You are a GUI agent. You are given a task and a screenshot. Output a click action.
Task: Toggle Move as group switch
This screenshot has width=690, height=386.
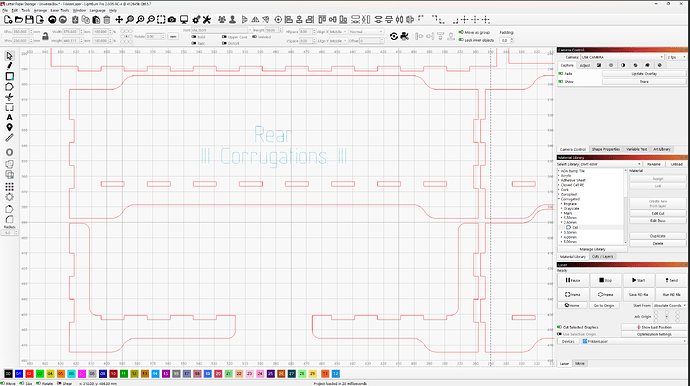[461, 32]
